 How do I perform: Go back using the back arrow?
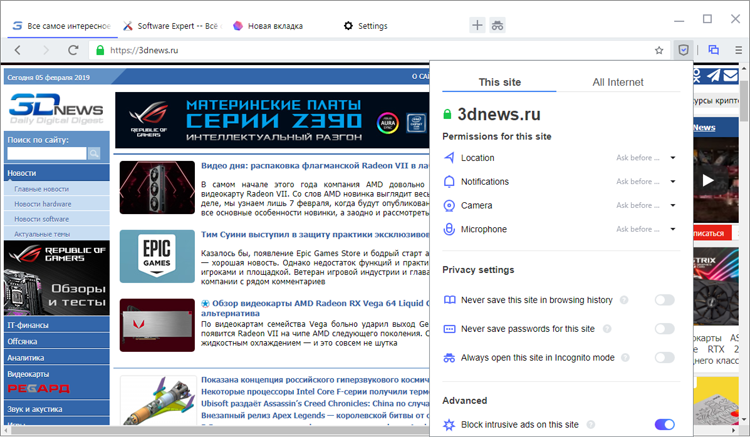tap(18, 50)
